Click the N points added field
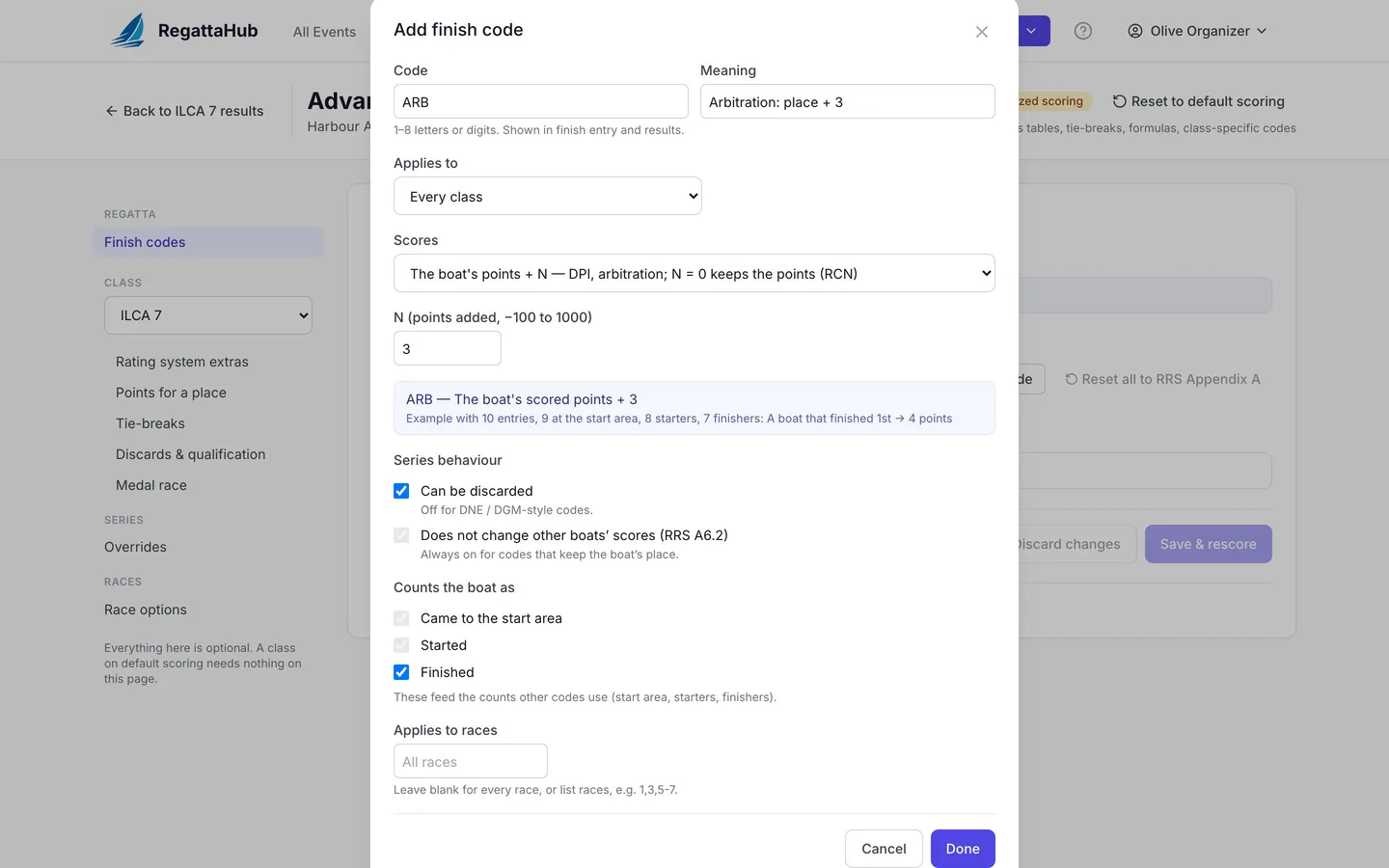1389x868 pixels. tap(448, 348)
